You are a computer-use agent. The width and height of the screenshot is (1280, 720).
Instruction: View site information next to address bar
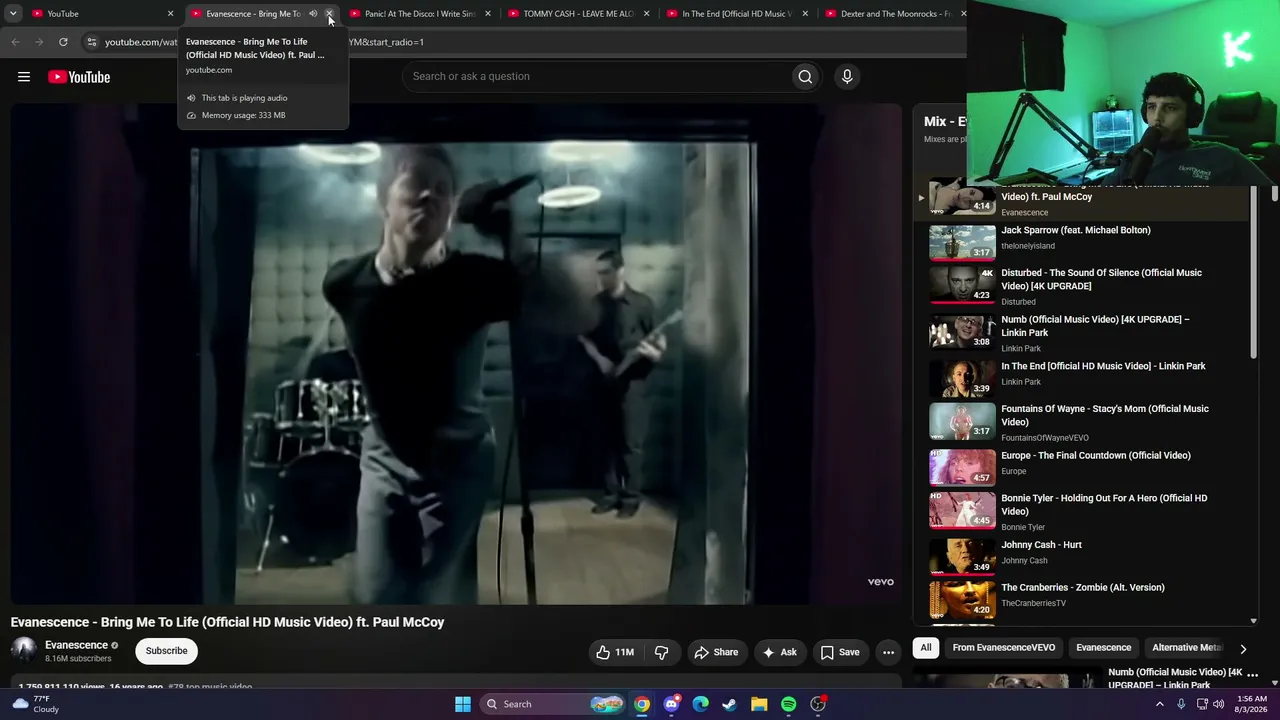click(x=92, y=42)
